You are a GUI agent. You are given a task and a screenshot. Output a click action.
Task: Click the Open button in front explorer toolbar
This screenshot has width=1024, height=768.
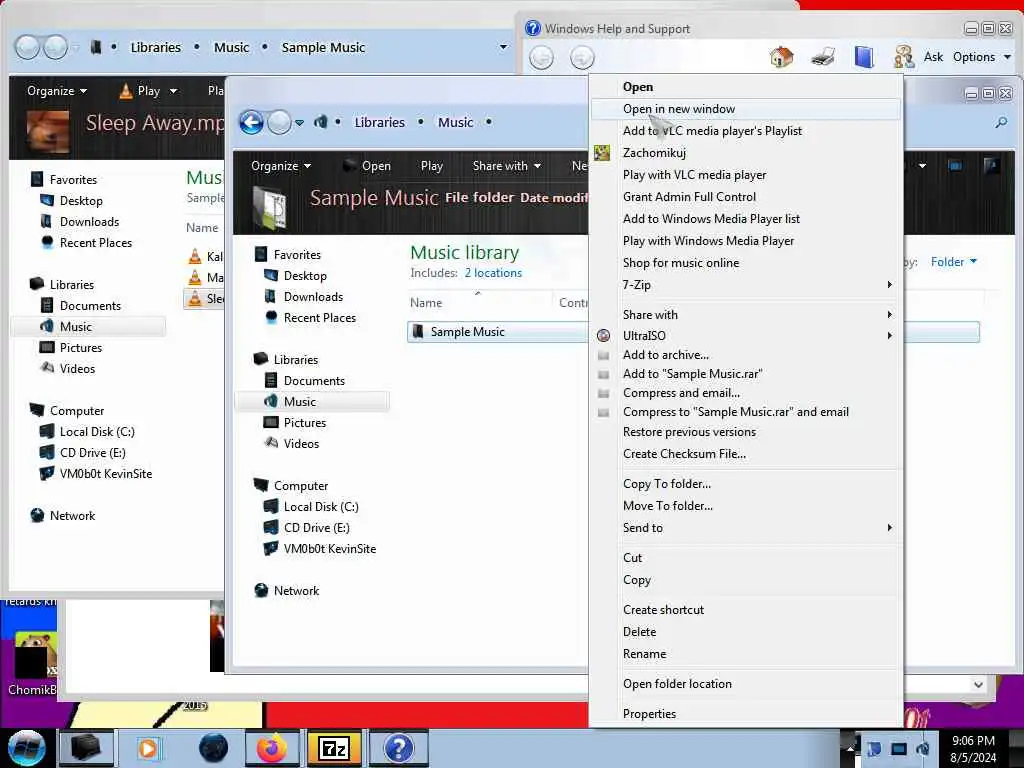tap(367, 166)
